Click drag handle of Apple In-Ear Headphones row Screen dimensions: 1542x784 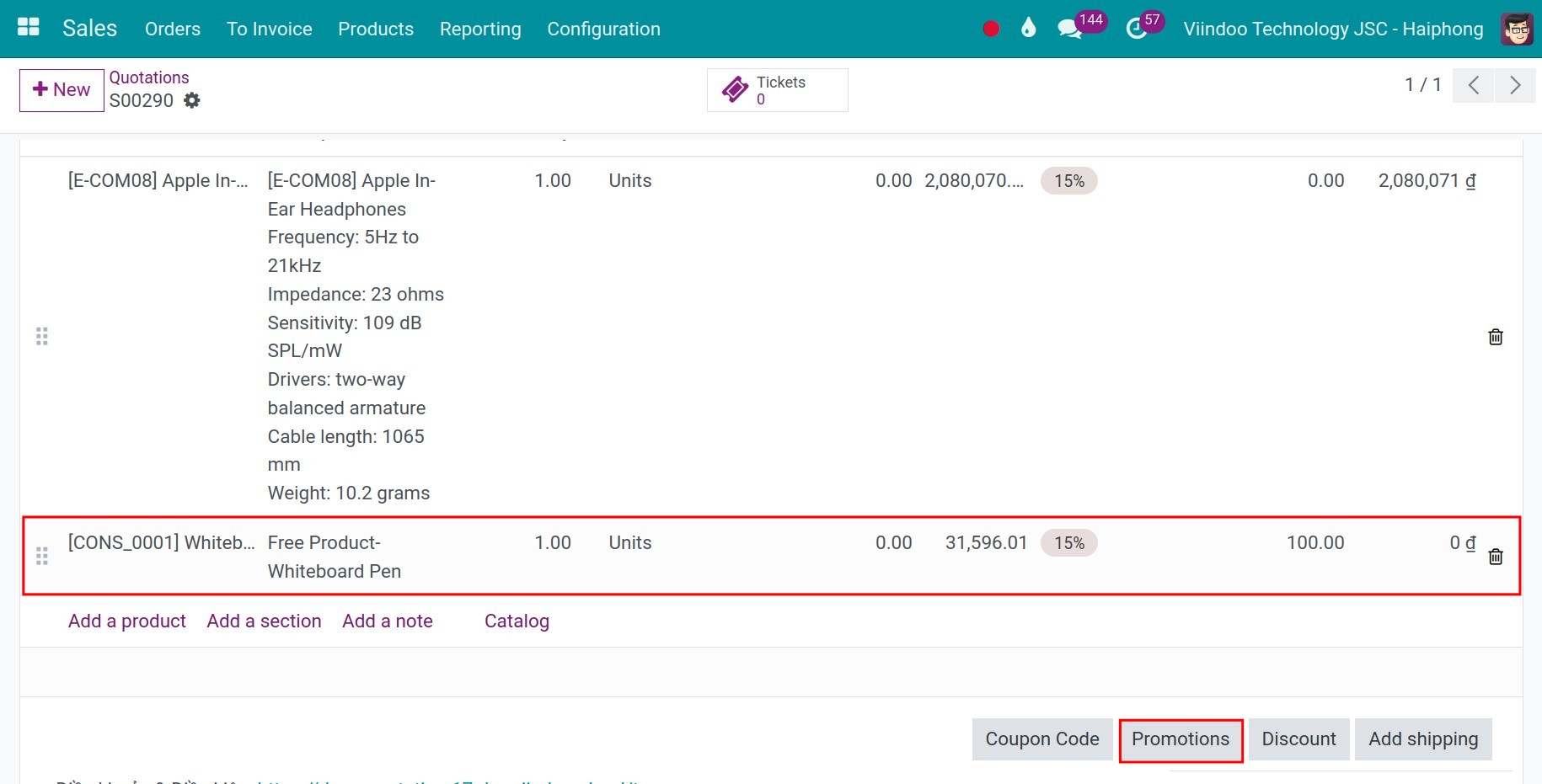42,337
